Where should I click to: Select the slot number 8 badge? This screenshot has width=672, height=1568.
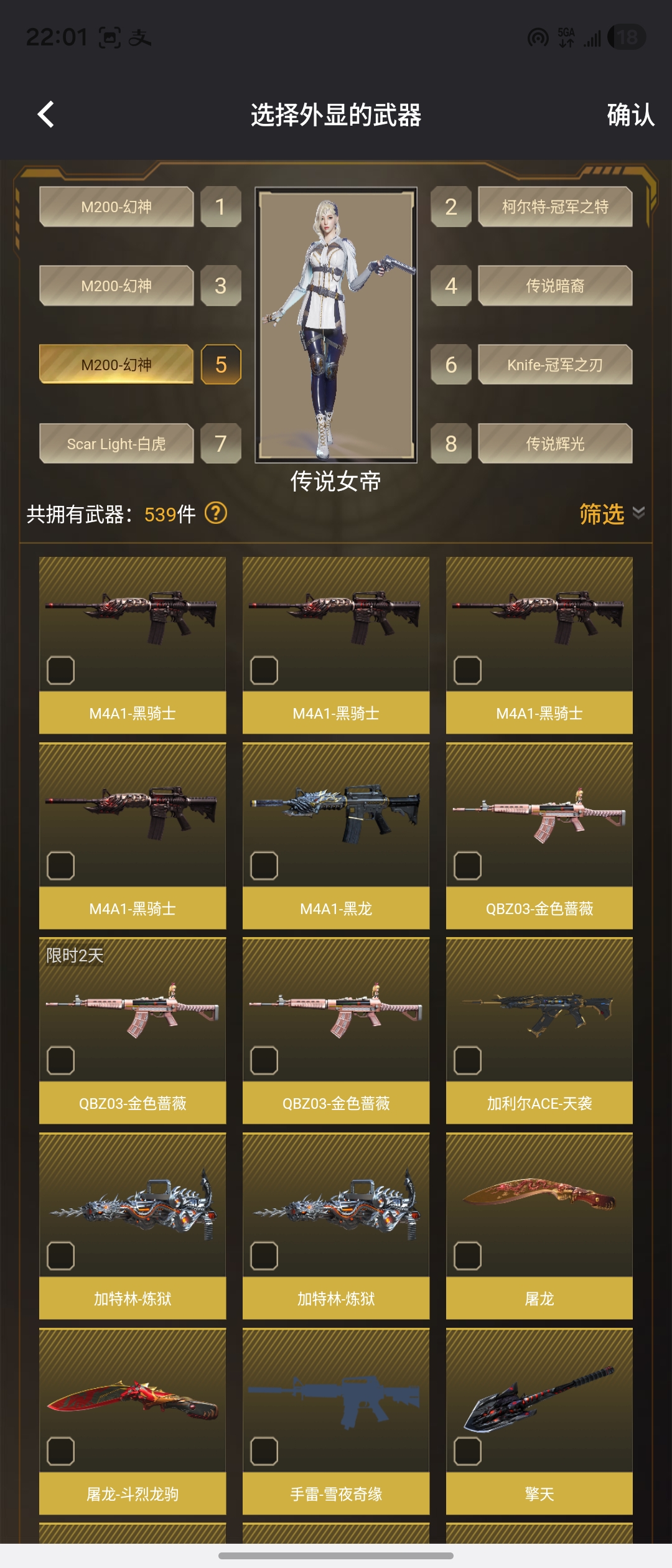click(x=451, y=444)
